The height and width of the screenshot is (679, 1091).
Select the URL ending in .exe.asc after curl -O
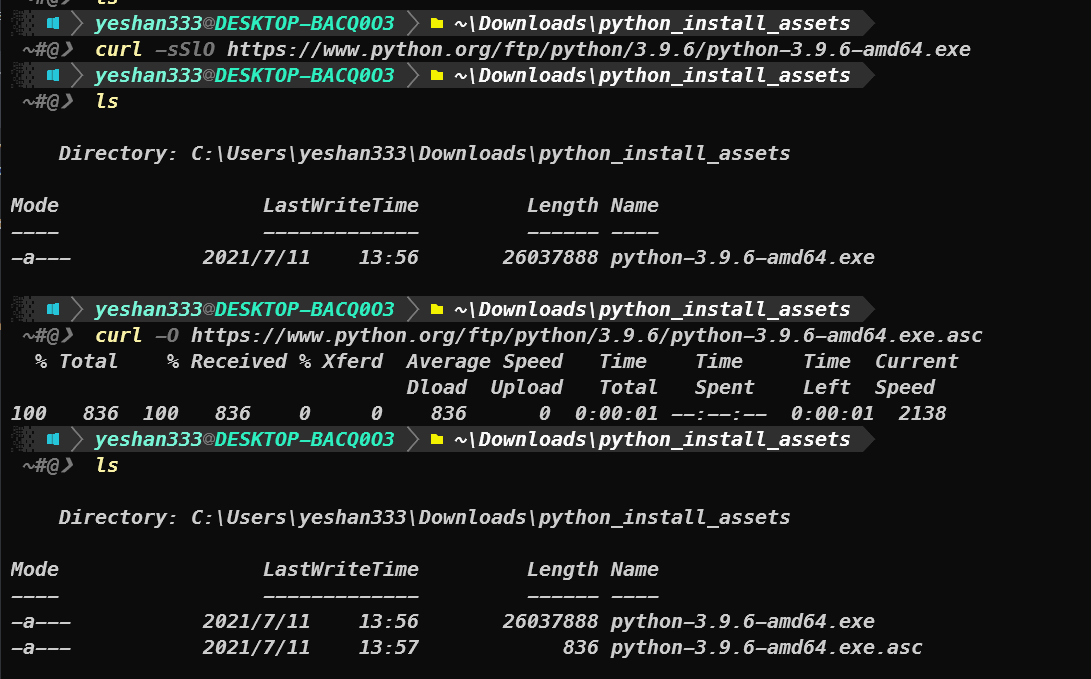(x=587, y=335)
